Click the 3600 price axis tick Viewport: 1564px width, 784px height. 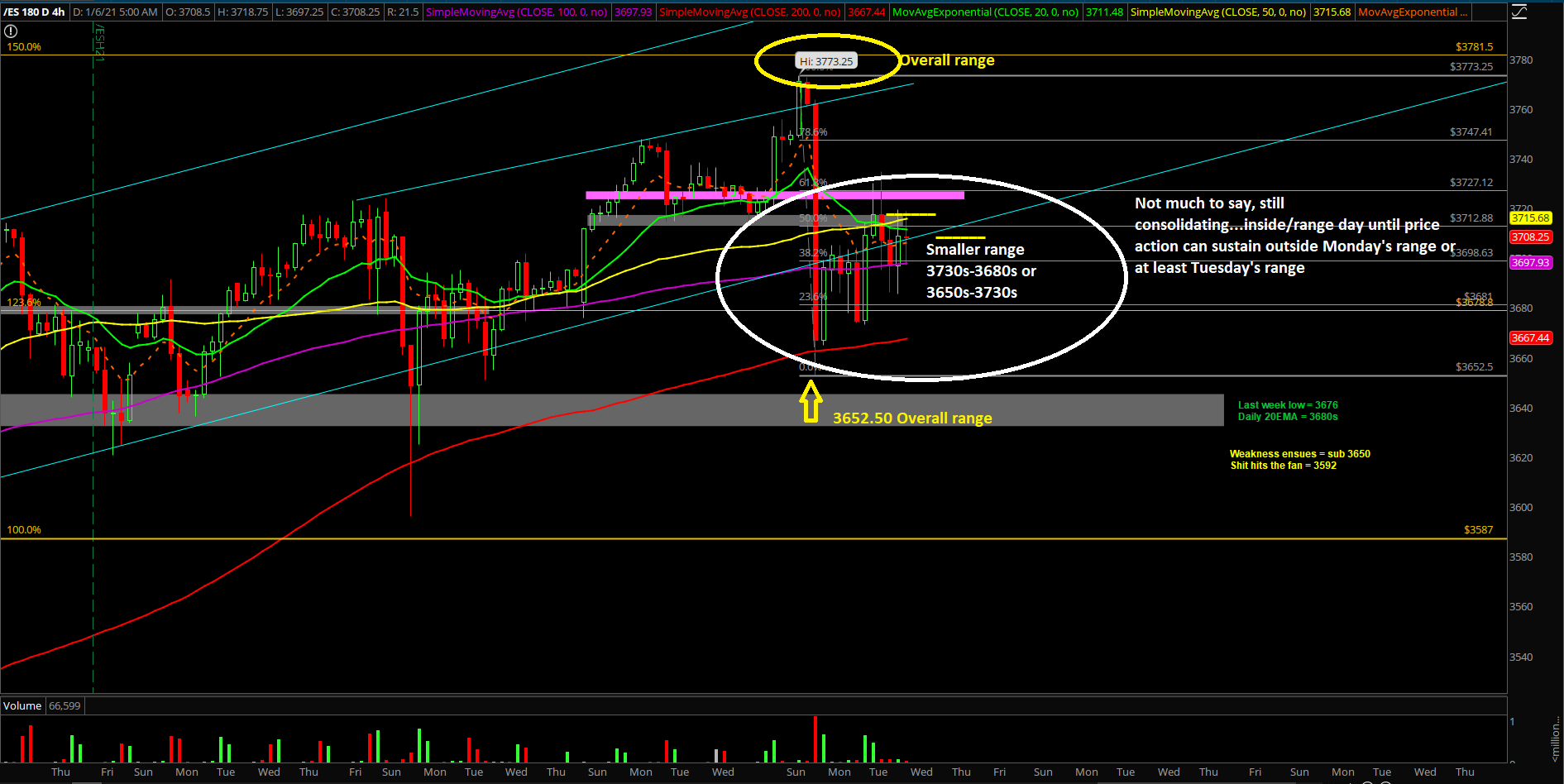click(x=1521, y=508)
